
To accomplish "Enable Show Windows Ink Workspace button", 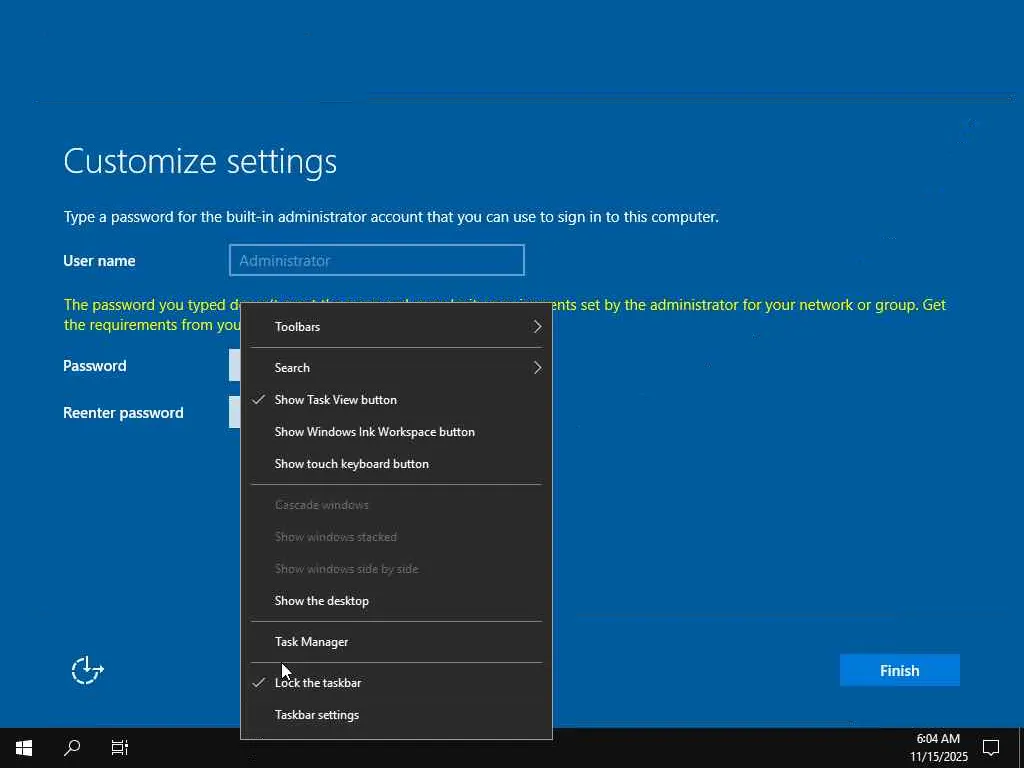I will 375,432.
